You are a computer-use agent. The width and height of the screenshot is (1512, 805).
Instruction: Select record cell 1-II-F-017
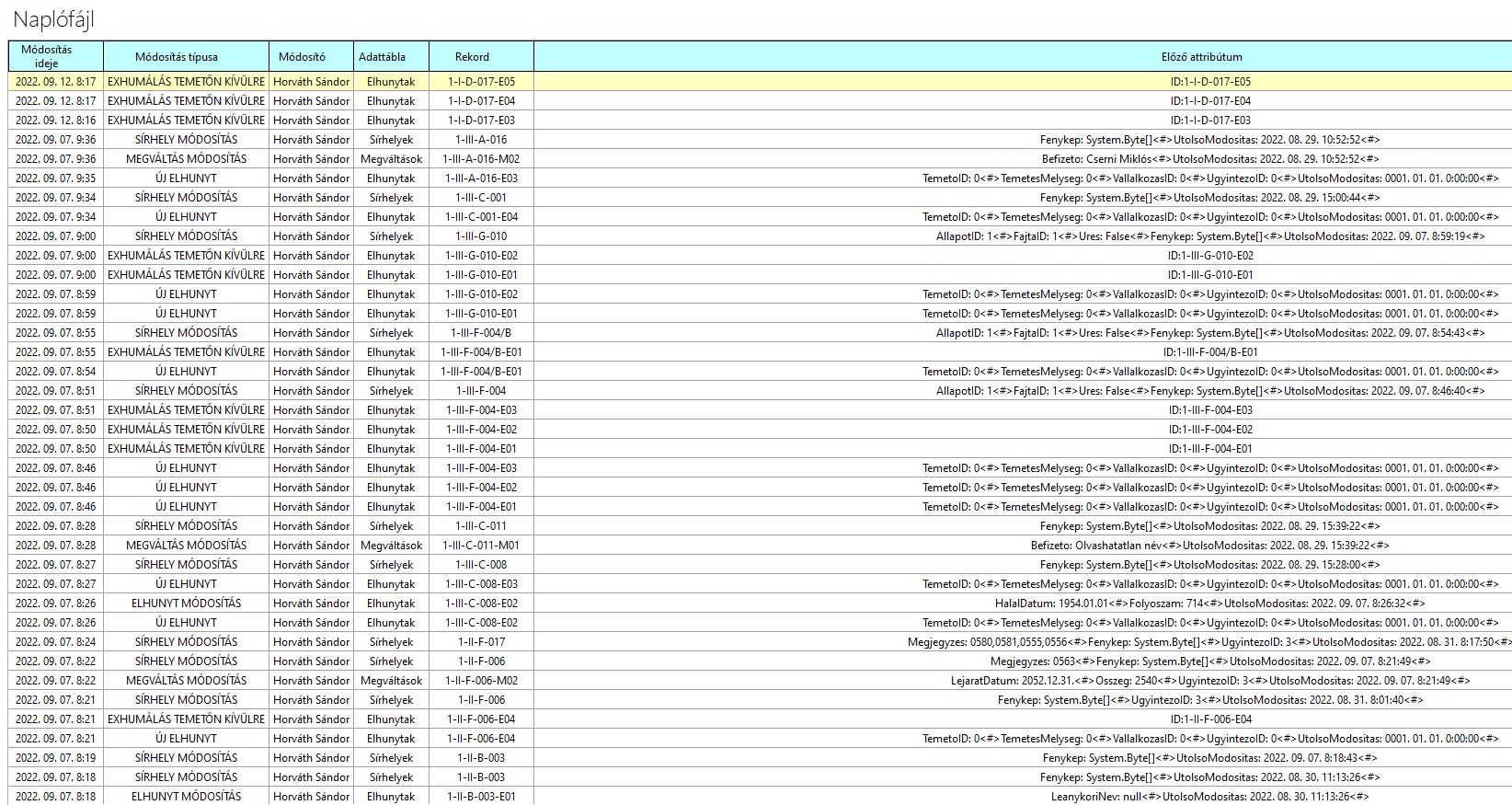(481, 642)
